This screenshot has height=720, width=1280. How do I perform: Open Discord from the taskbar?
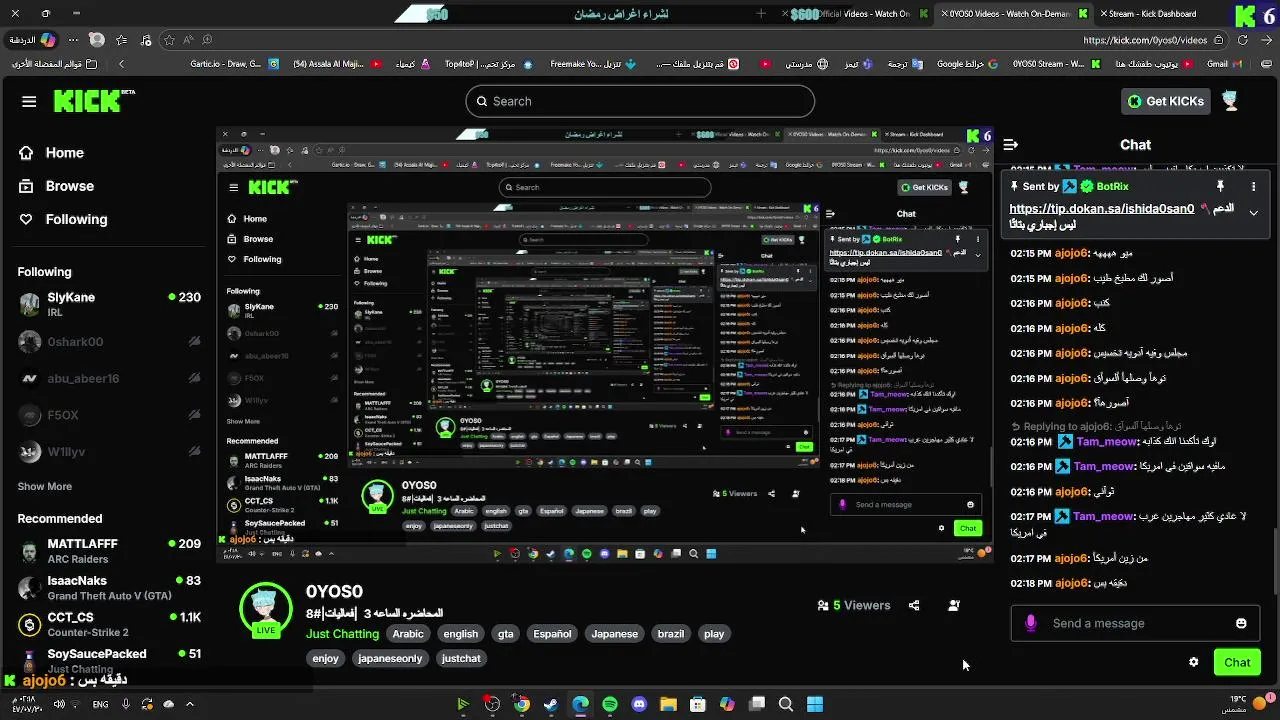[x=639, y=704]
